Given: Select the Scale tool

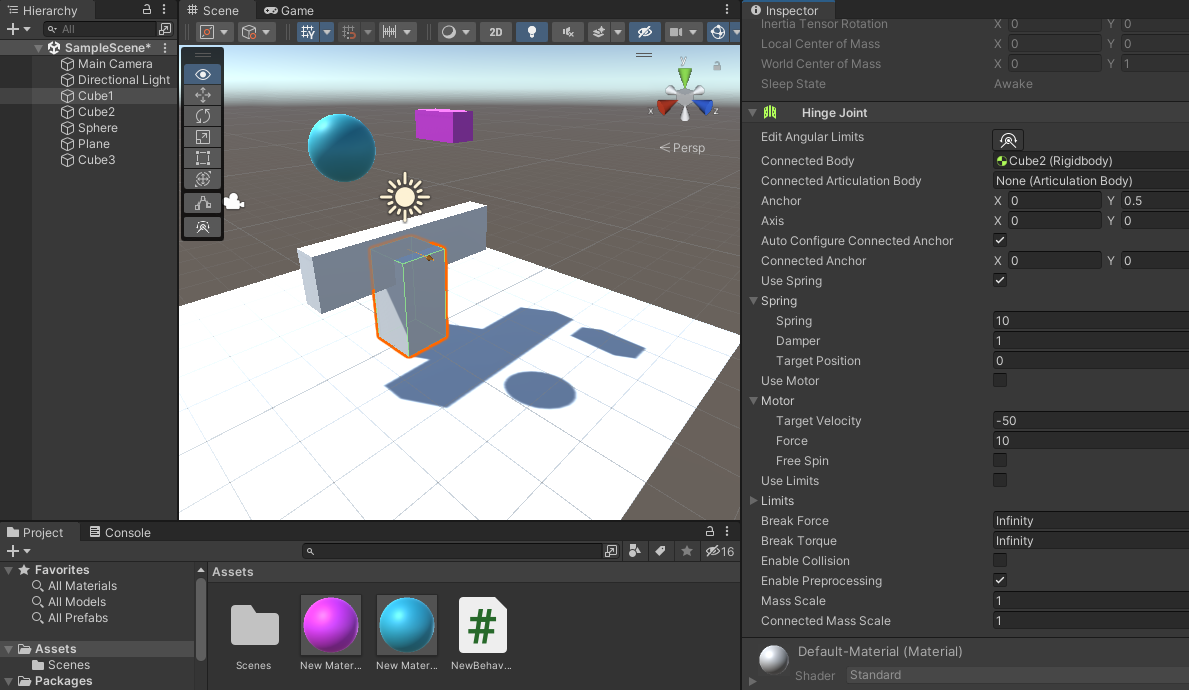Looking at the screenshot, I should [x=203, y=137].
